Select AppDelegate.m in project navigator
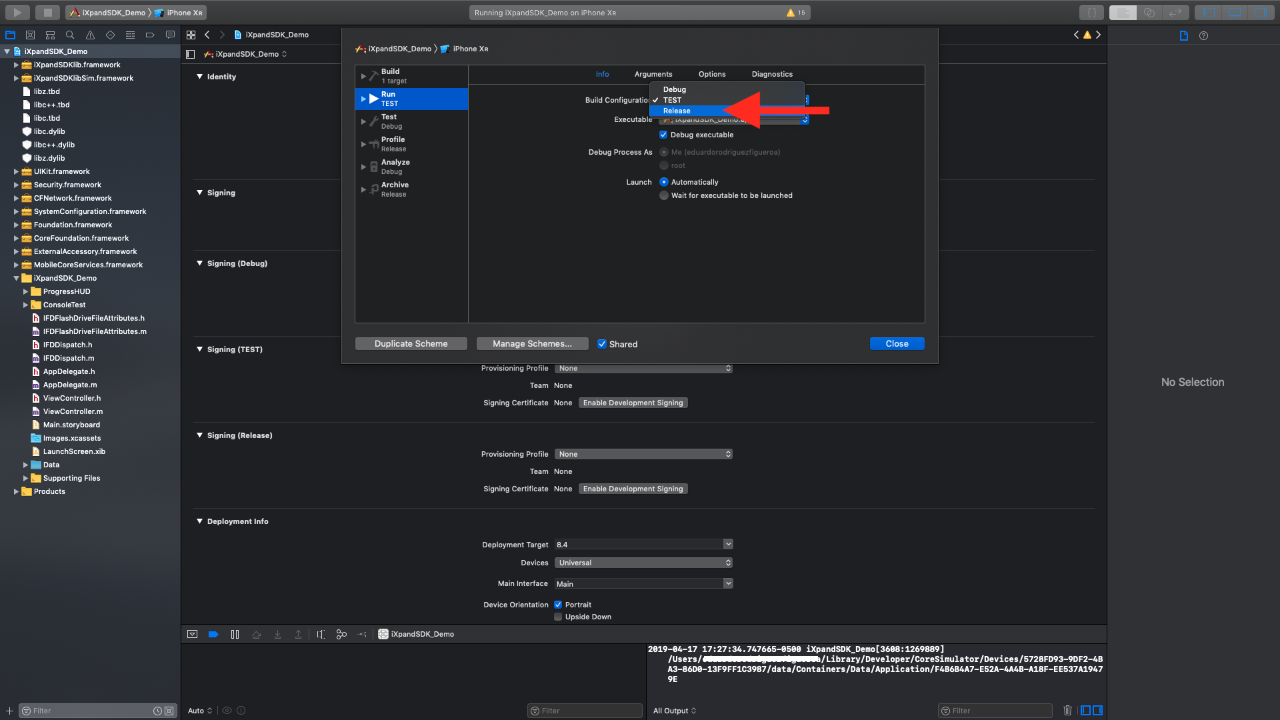The height and width of the screenshot is (720, 1280). (x=70, y=384)
